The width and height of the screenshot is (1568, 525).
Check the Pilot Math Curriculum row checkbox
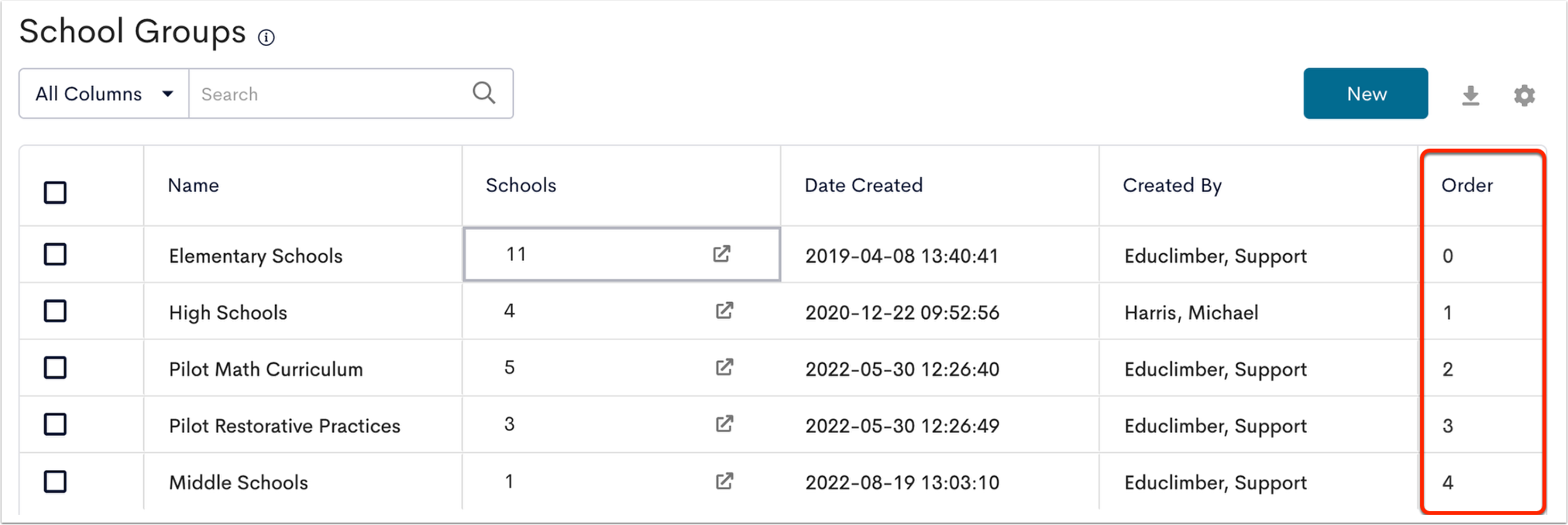coord(55,368)
